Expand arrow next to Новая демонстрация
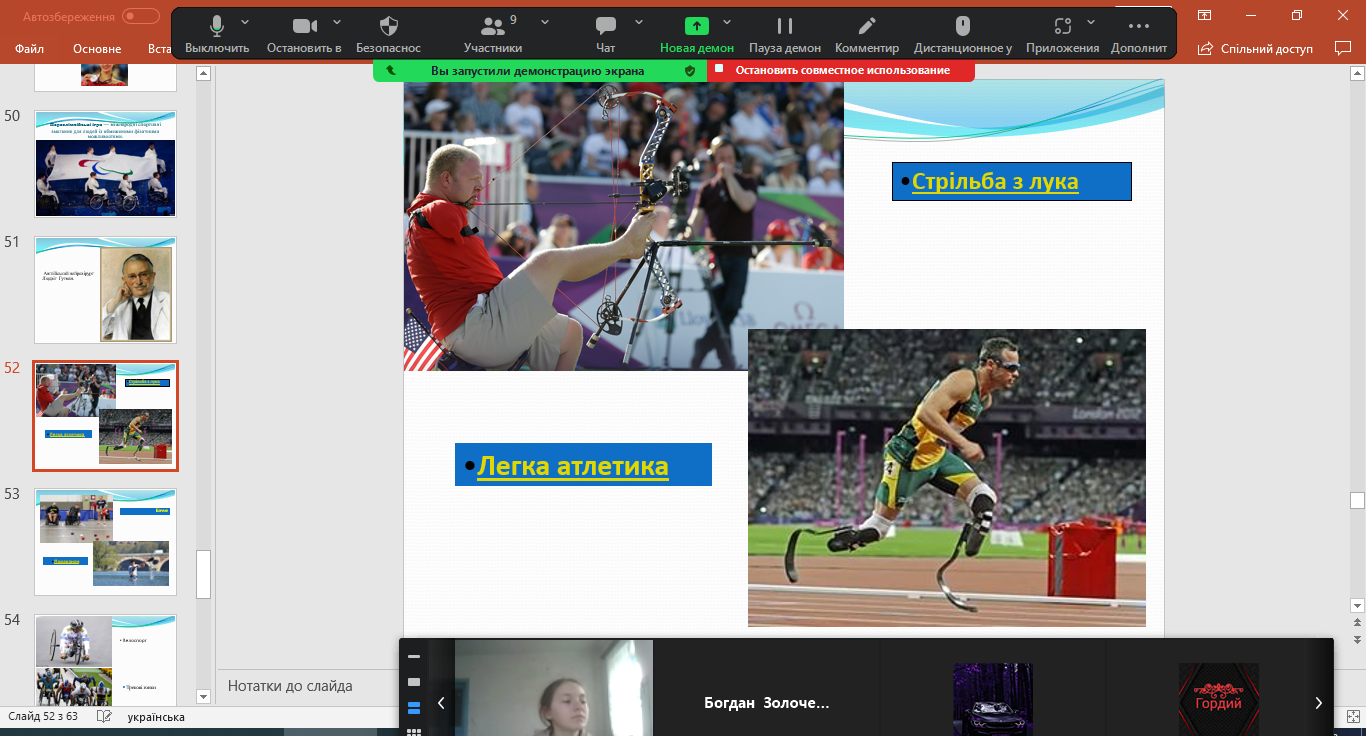This screenshot has width=1366, height=736. (727, 21)
